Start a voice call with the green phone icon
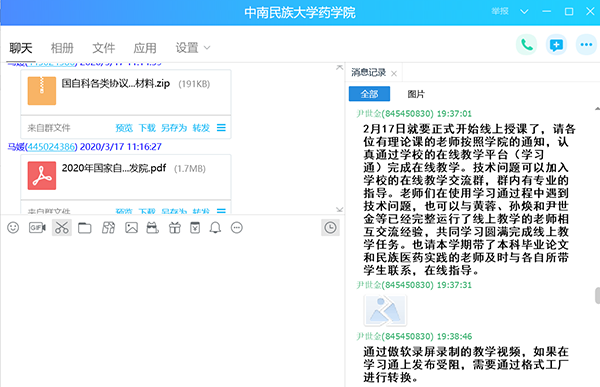 coord(527,45)
